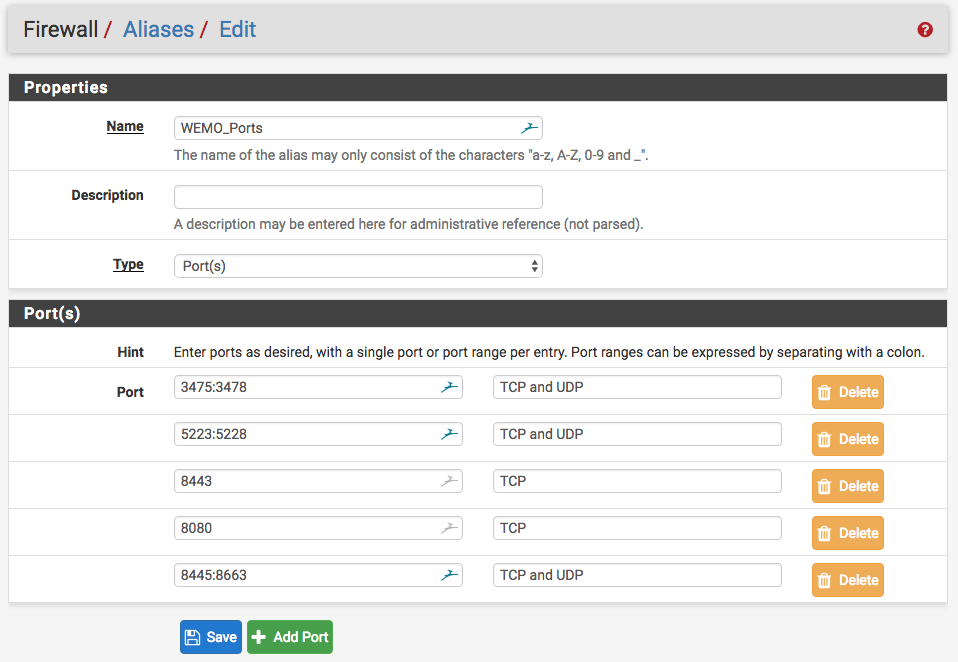
Task: Delete the 8443 port entry
Action: click(x=847, y=486)
